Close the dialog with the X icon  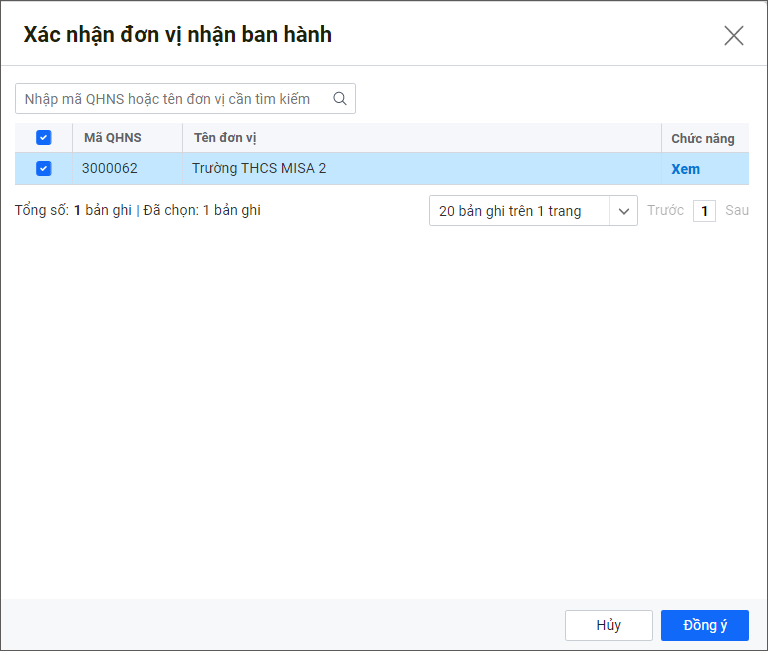click(733, 36)
